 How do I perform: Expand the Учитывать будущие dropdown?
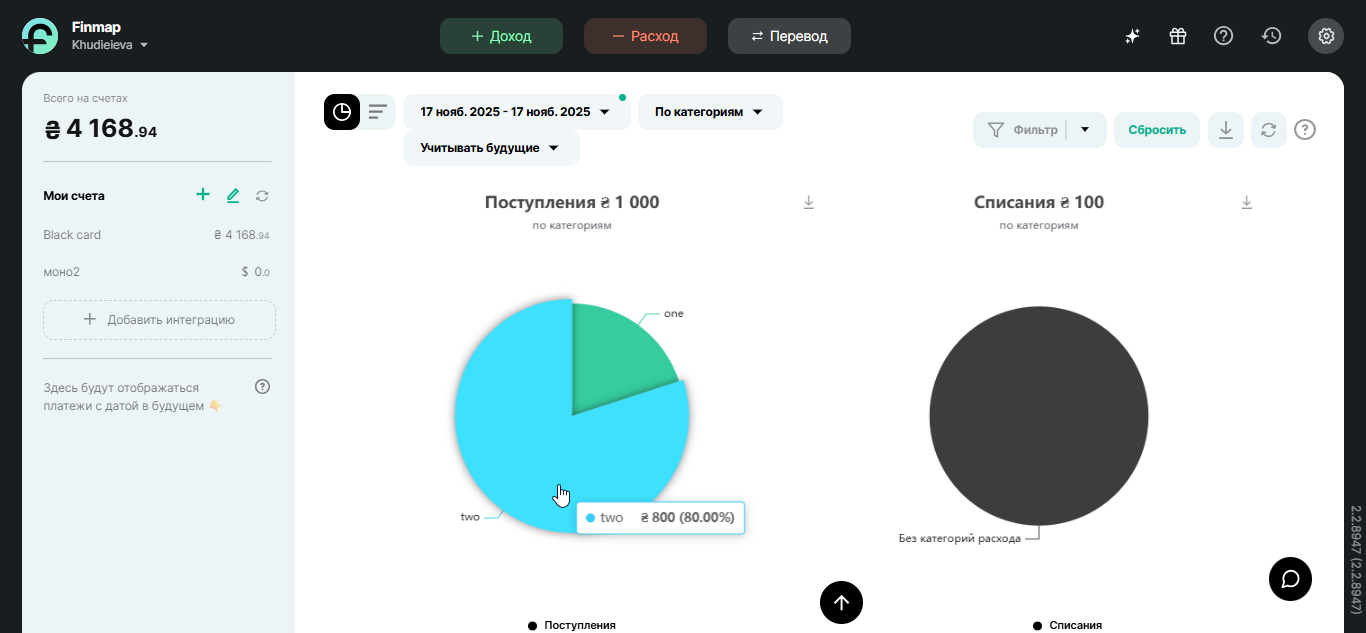click(x=490, y=148)
